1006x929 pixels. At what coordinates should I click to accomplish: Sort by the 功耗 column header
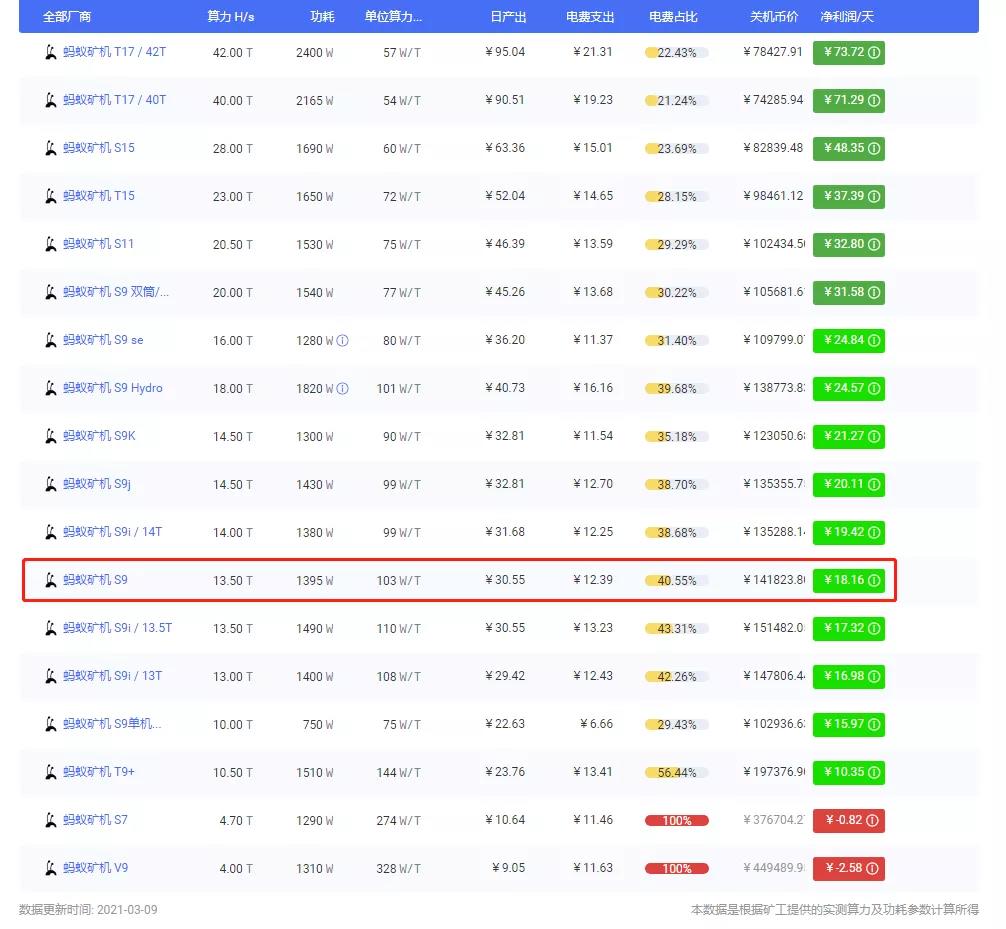point(322,17)
